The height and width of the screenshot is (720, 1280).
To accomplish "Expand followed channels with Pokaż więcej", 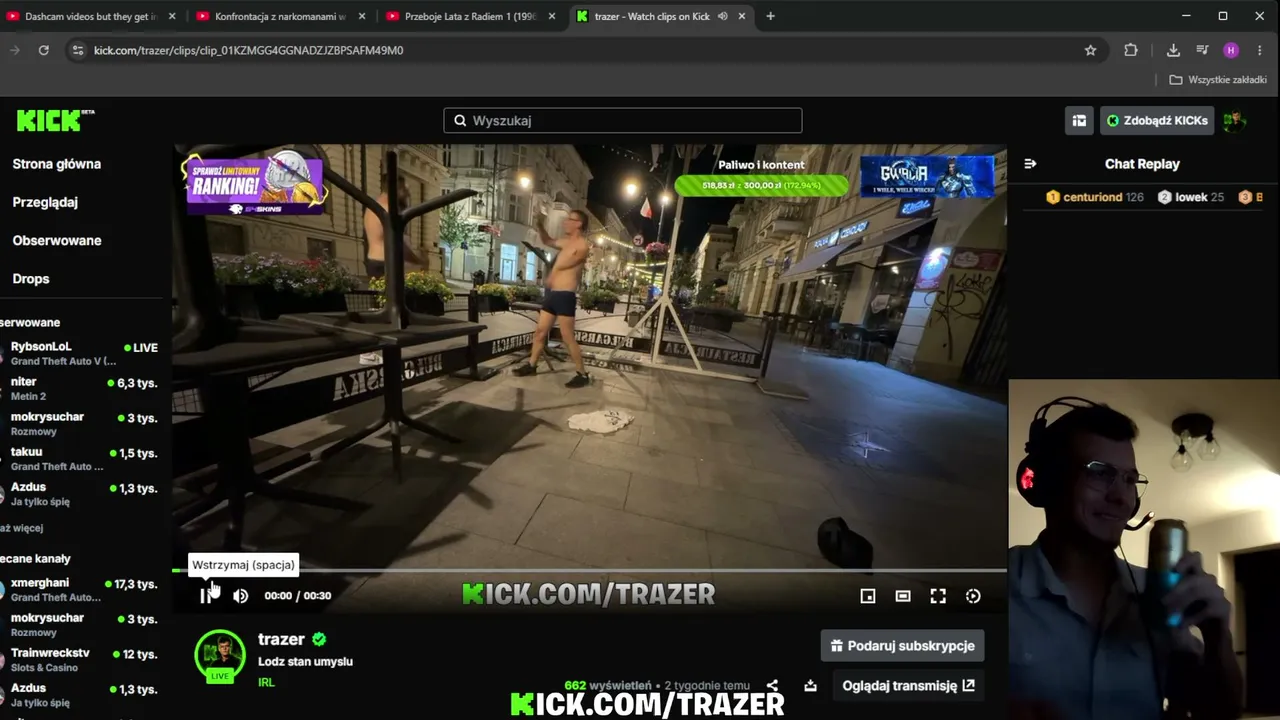I will [22, 528].
